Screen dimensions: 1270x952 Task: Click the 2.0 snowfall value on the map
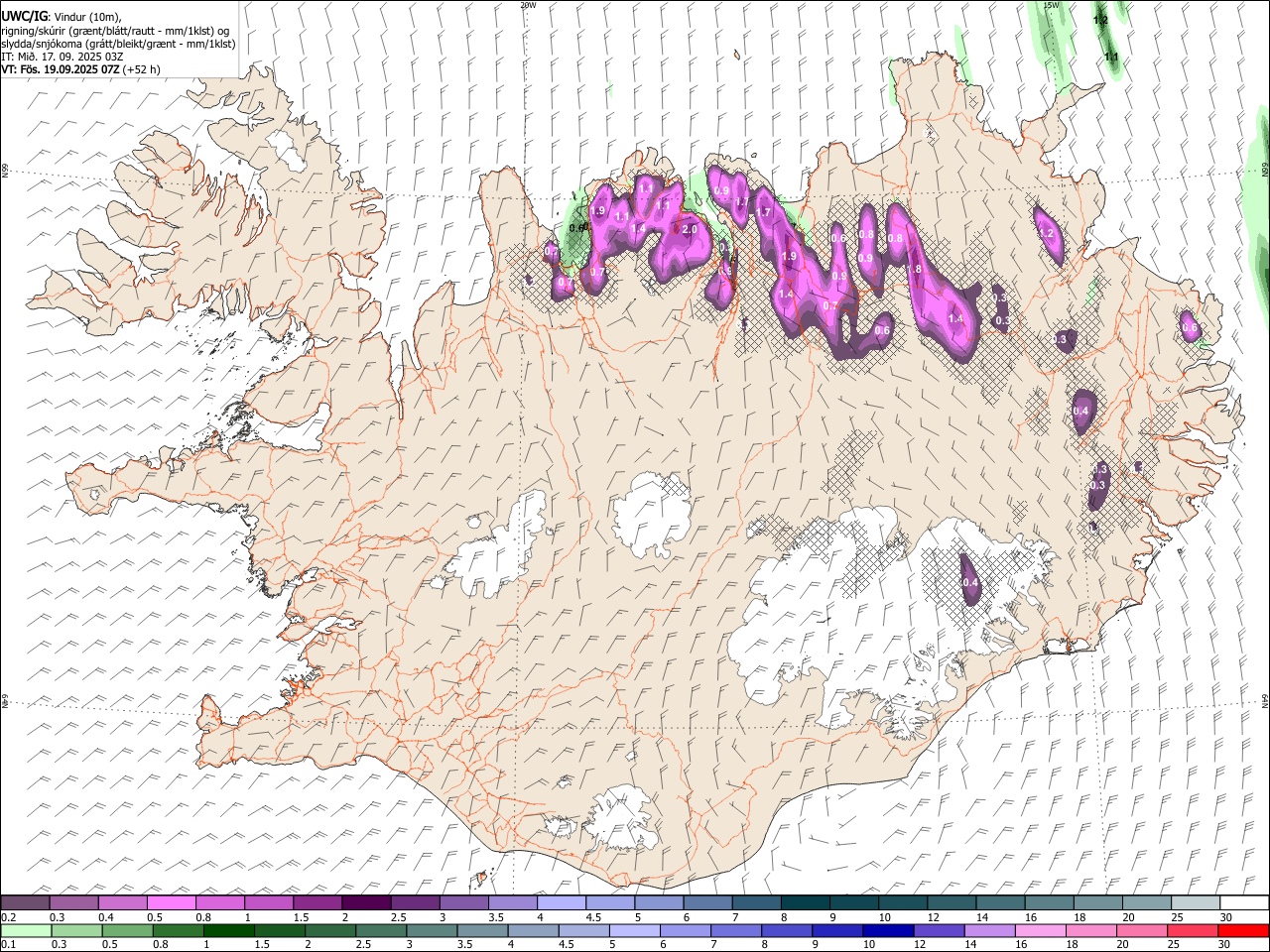pyautogui.click(x=691, y=229)
